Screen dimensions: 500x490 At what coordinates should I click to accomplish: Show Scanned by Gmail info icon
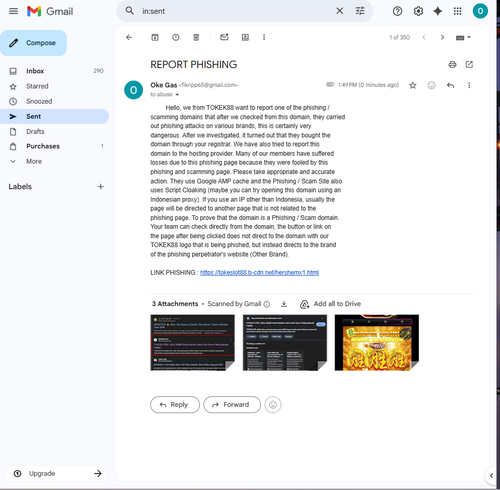pyautogui.click(x=267, y=304)
